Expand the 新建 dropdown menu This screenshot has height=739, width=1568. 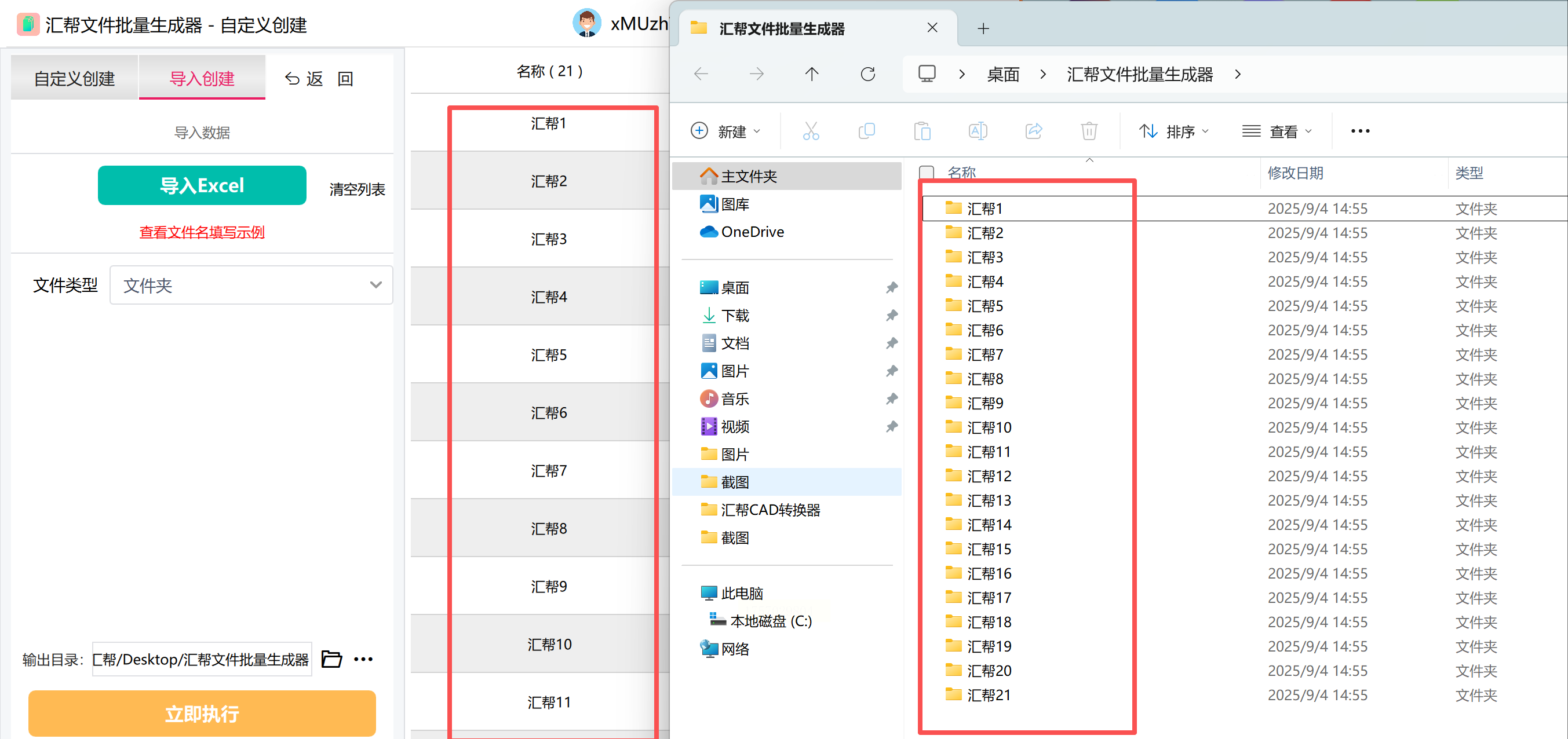[725, 131]
